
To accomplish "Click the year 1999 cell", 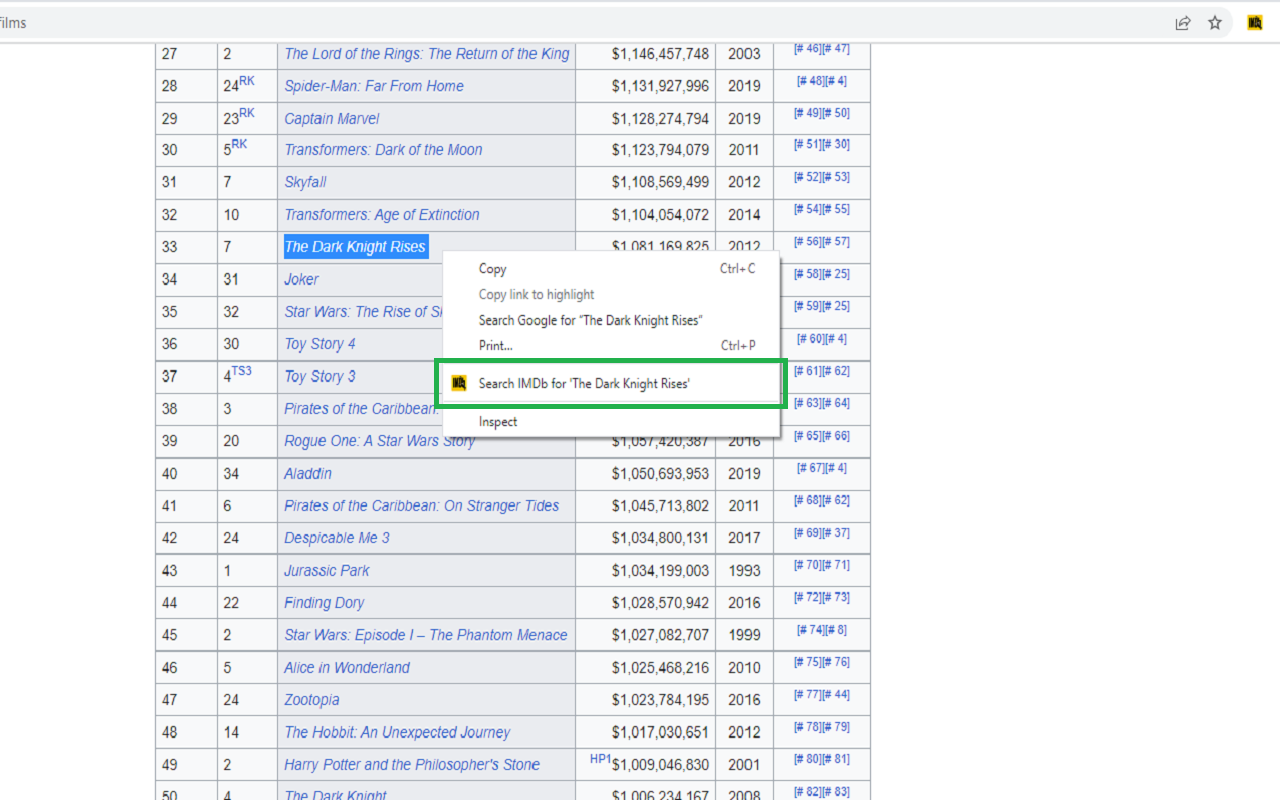I will (744, 635).
